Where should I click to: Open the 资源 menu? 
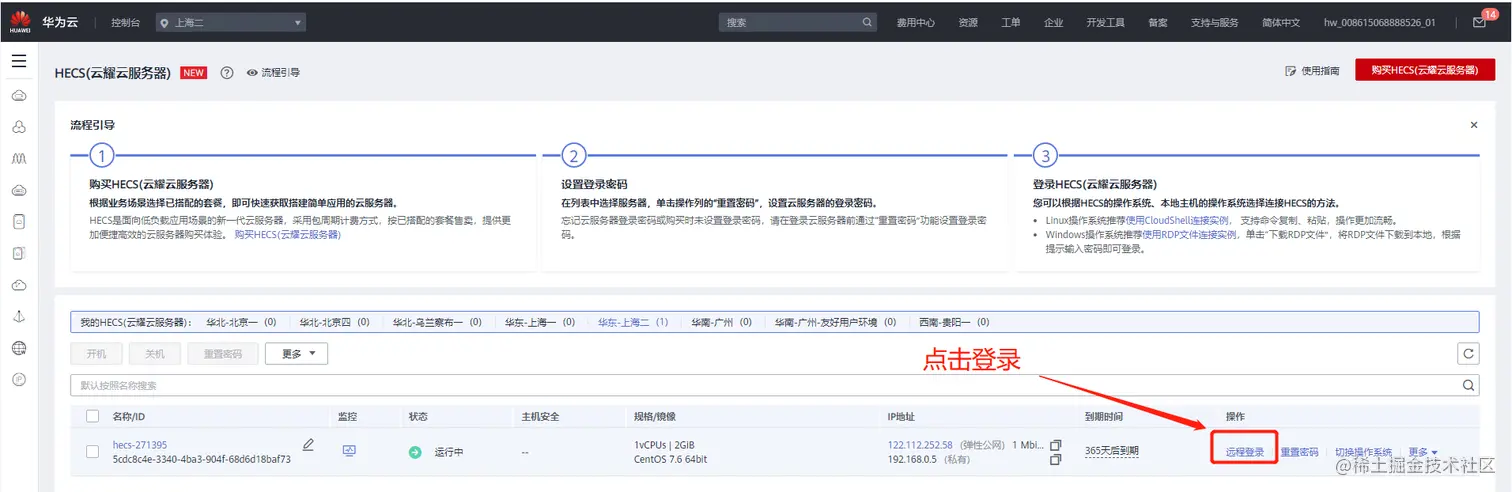967,22
